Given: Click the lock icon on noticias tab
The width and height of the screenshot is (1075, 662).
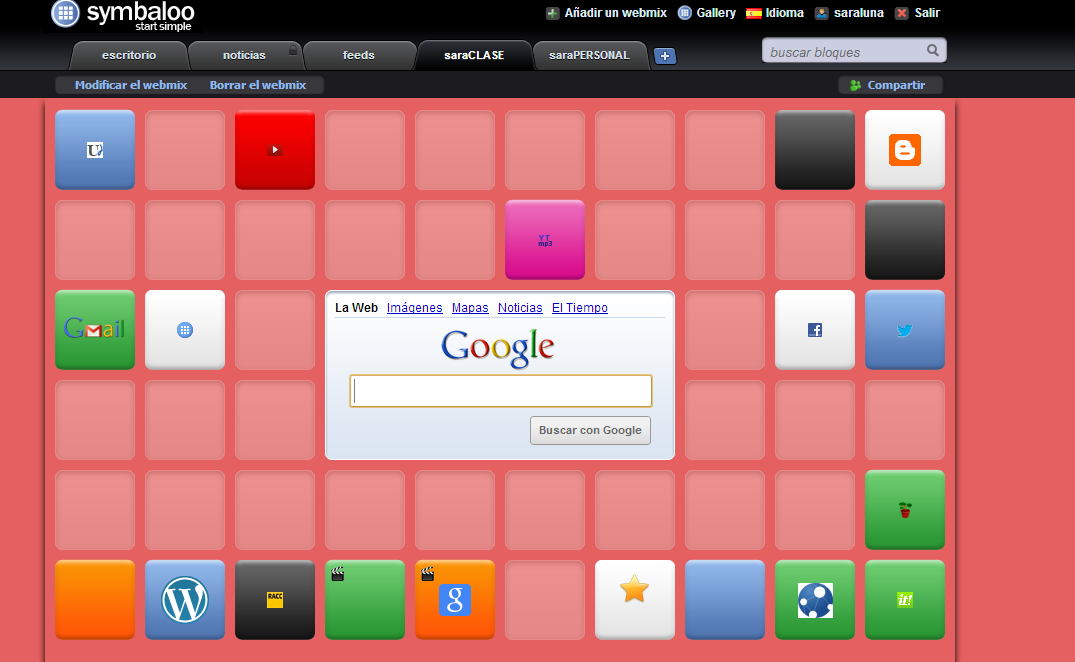Looking at the screenshot, I should click(293, 49).
